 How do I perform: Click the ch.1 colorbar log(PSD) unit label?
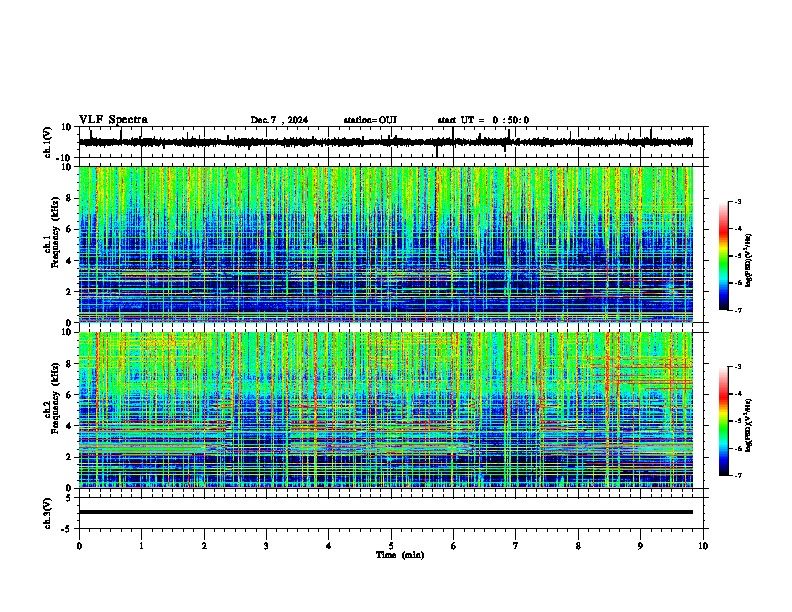[749, 261]
